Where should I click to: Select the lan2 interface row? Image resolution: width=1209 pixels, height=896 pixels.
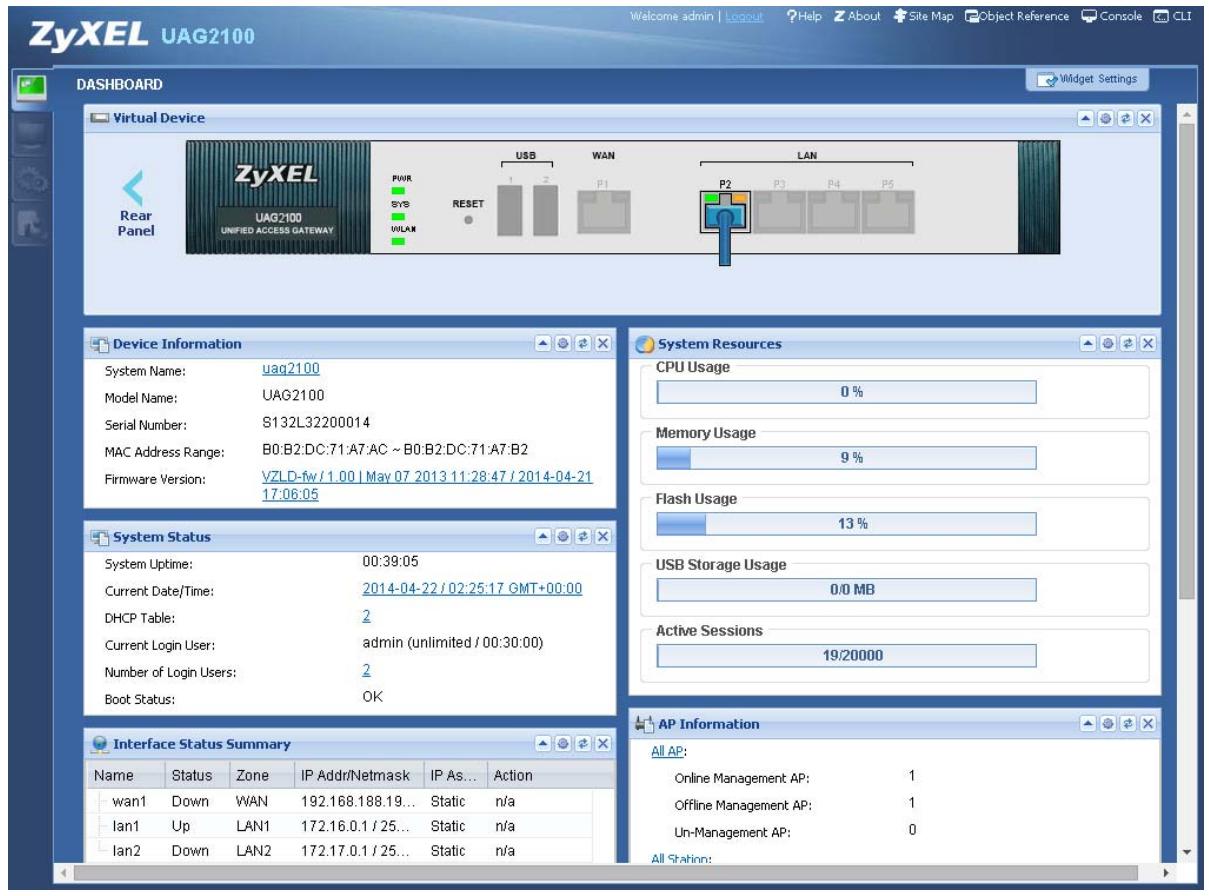click(x=340, y=851)
